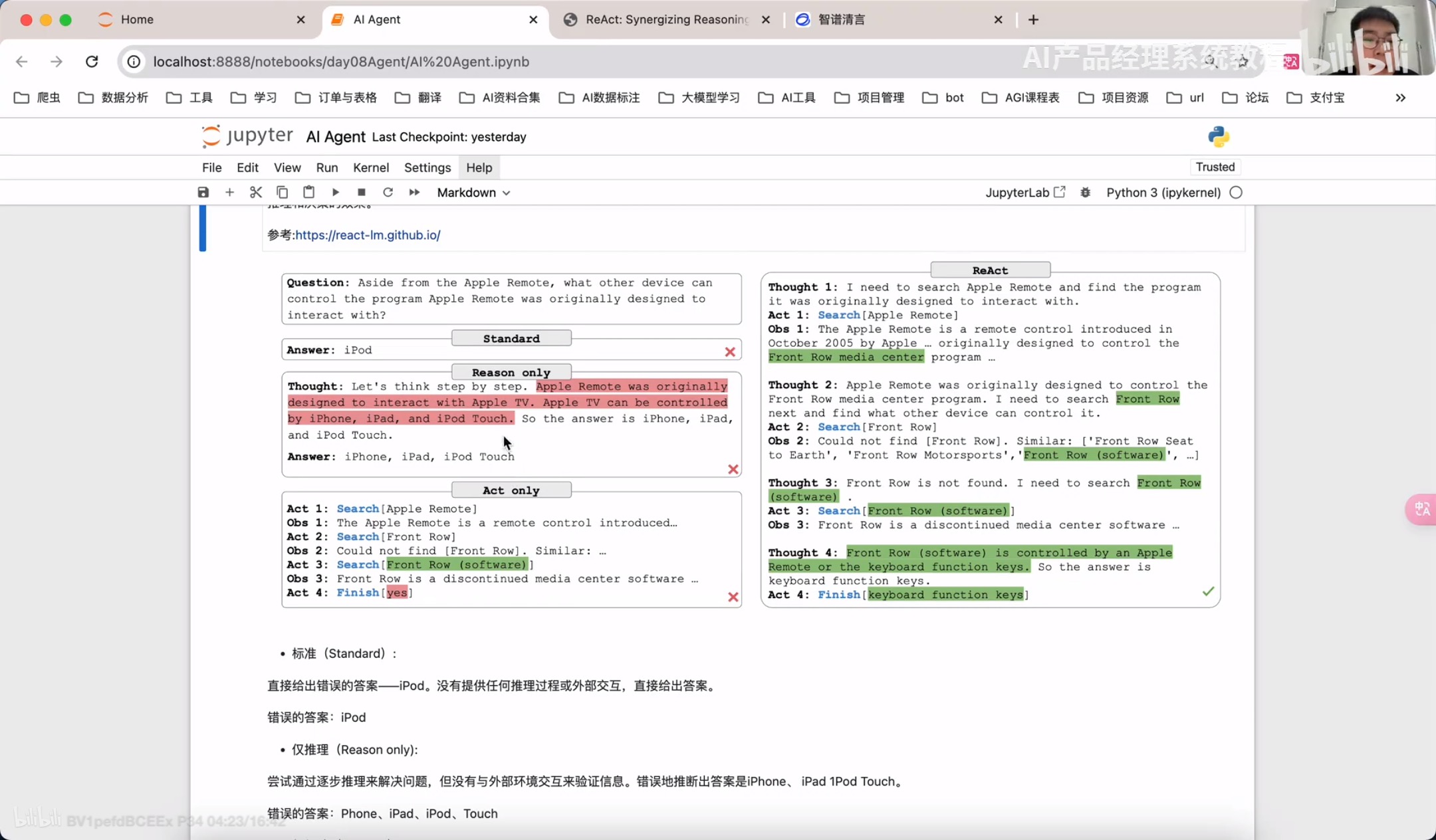Restart the kernel with the refresh arrow
This screenshot has width=1436, height=840.
388,193
